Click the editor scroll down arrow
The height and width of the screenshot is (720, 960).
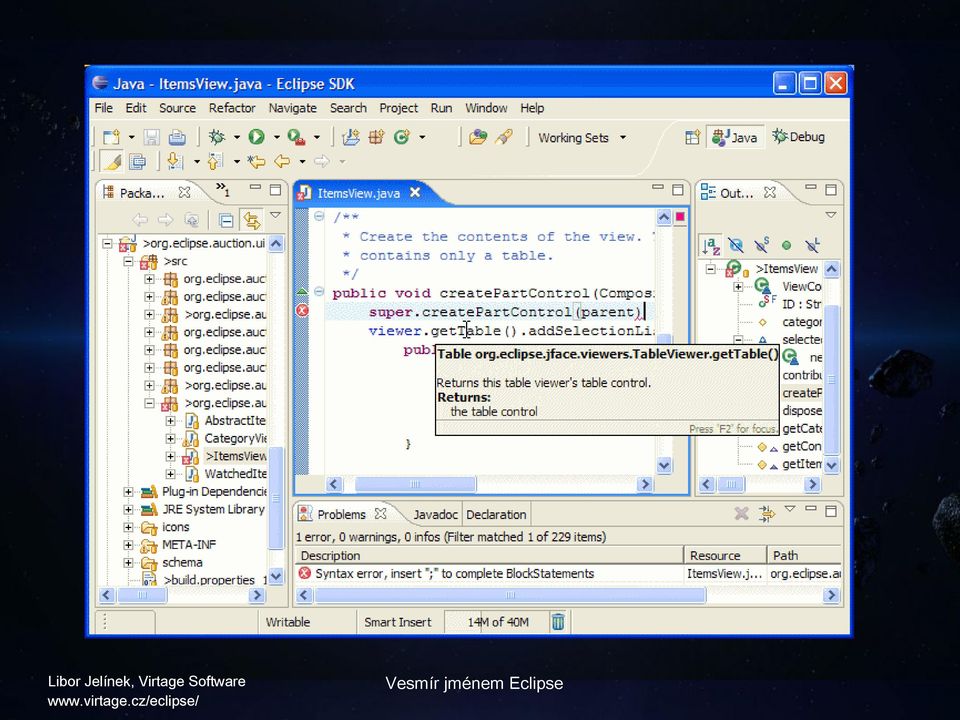(x=664, y=465)
